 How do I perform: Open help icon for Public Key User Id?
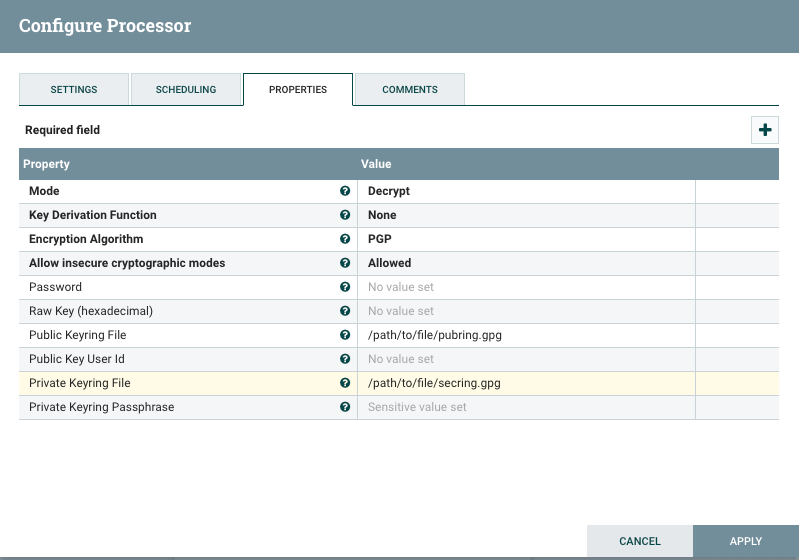click(x=345, y=359)
